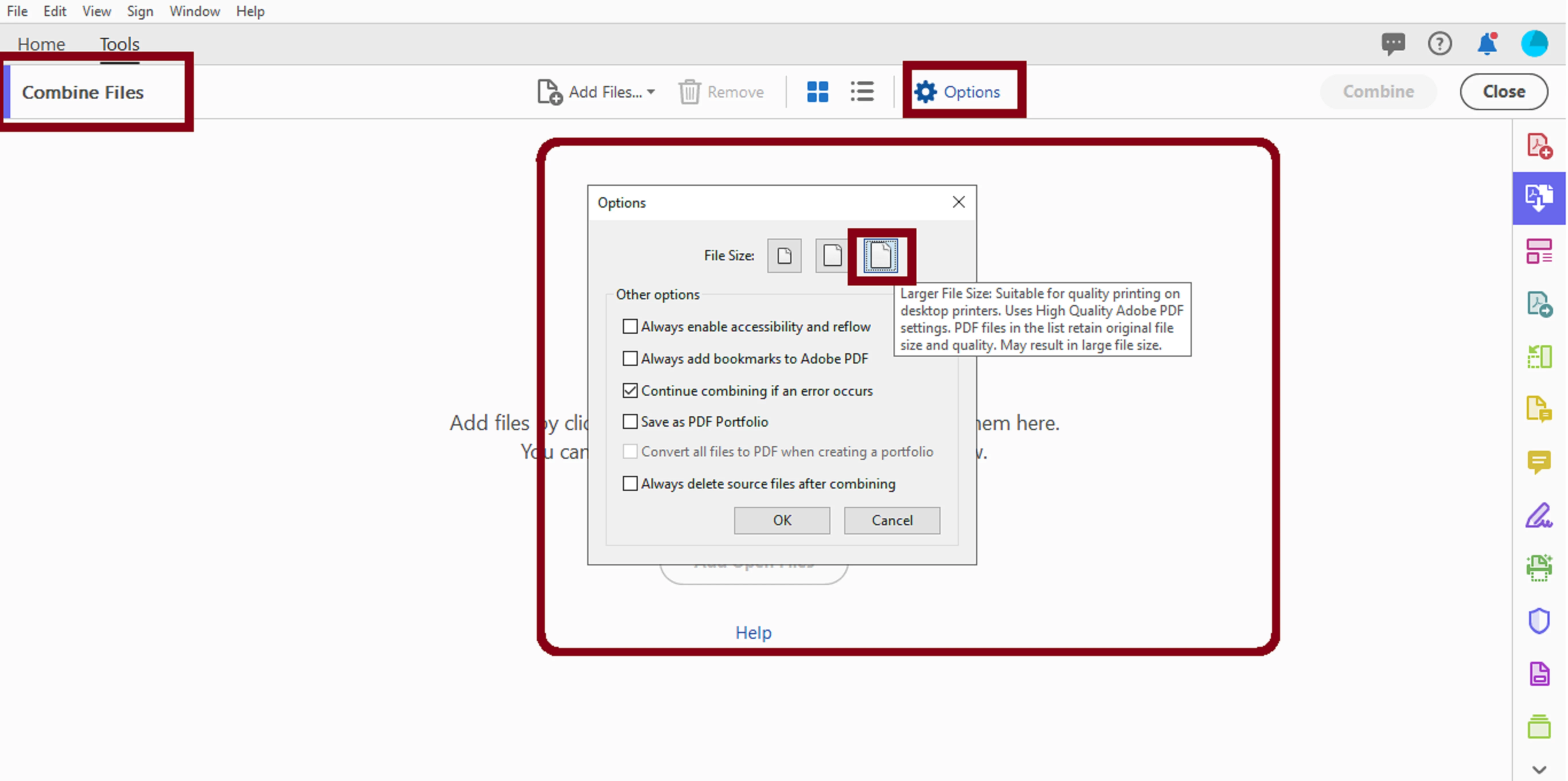Enable Always add bookmarks to Adobe PDF
Screen dimensions: 1568x781
click(630, 359)
